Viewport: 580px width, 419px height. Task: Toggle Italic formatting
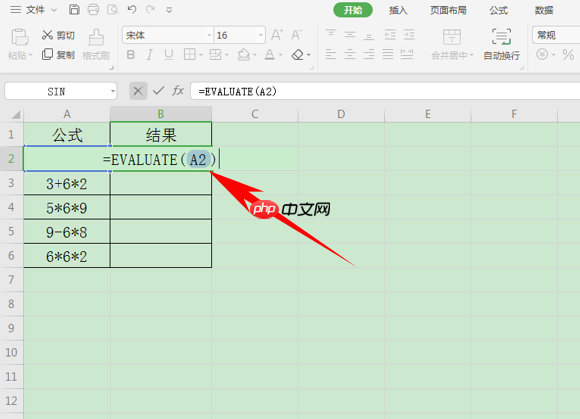tap(149, 55)
